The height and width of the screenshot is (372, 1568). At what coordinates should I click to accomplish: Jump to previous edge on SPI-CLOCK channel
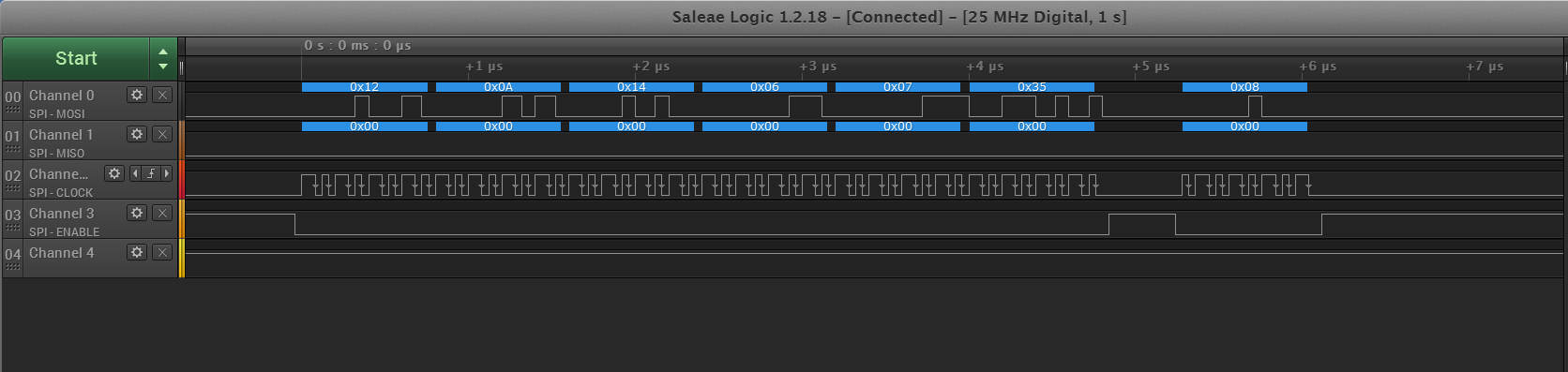click(x=135, y=173)
